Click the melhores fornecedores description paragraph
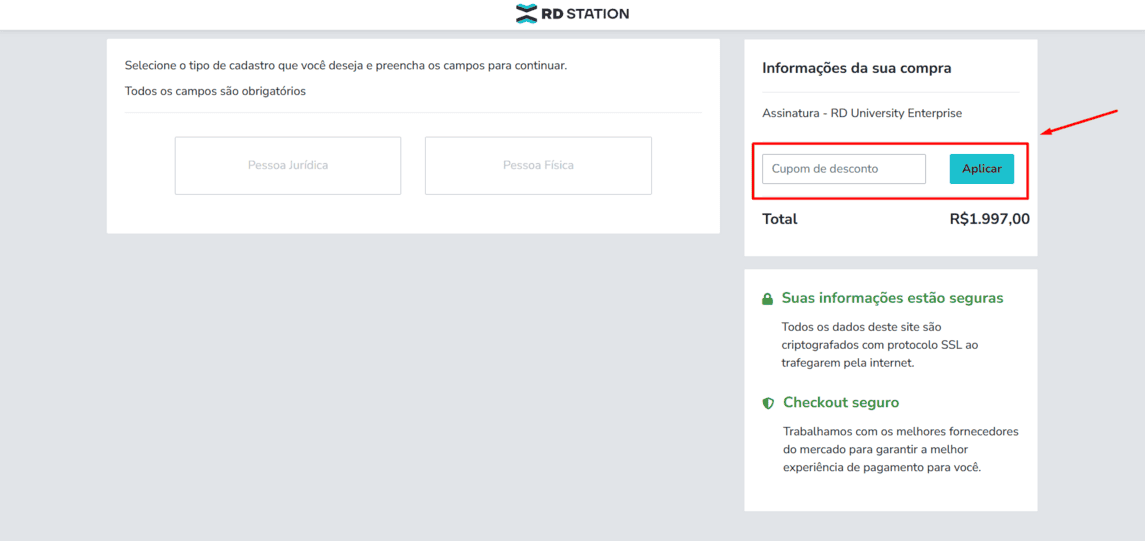Image resolution: width=1145 pixels, height=541 pixels. [900, 449]
